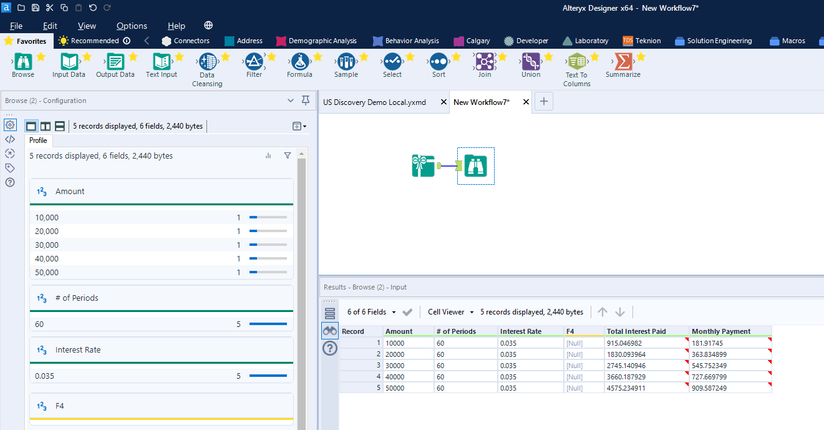Image resolution: width=824 pixels, height=430 pixels.
Task: Collapse the Configuration panel using the chevron
Action: 291,100
